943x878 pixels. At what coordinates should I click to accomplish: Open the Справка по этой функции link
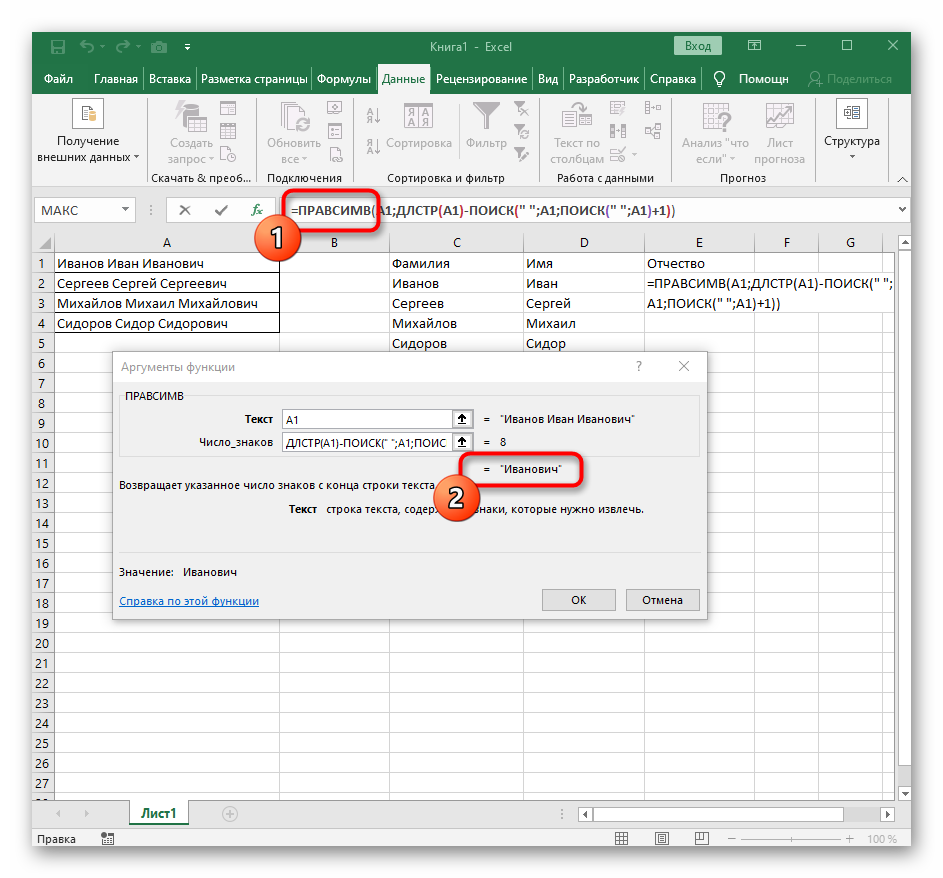pos(189,601)
